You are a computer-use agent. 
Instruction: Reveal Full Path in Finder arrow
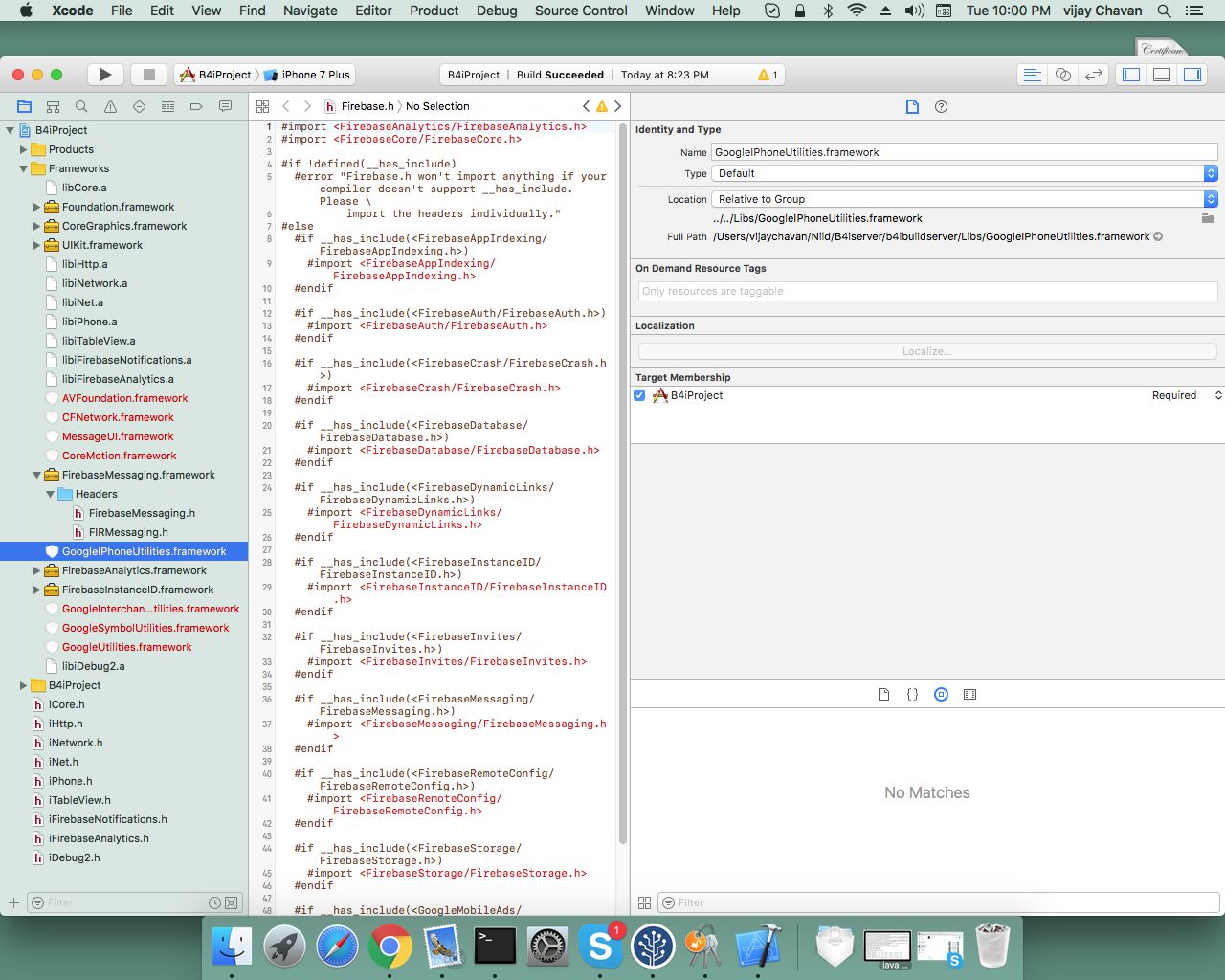click(1158, 236)
